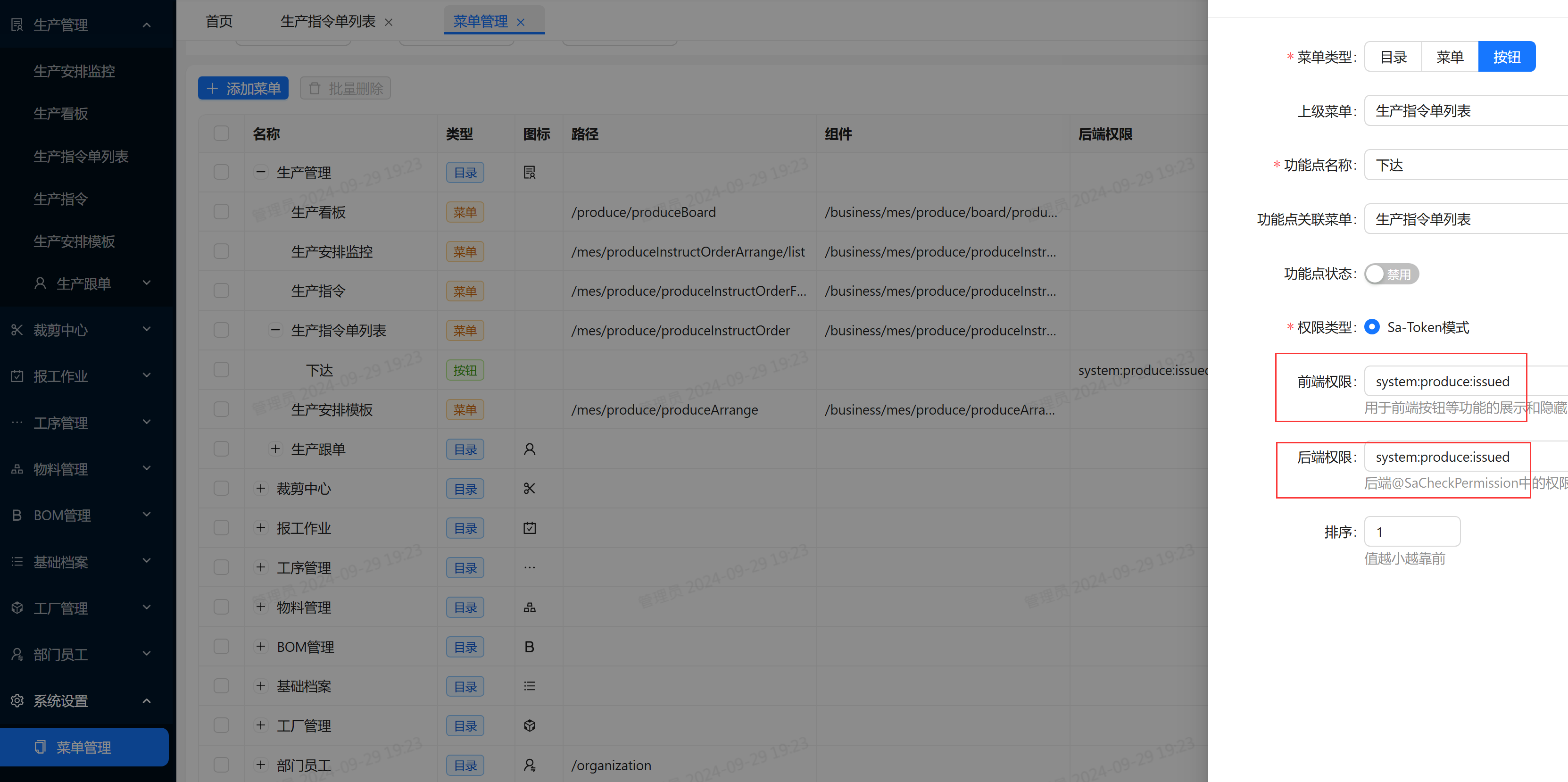Click the scissors icon beside 裁剪中心 in sidebar
The height and width of the screenshot is (782, 1568).
tap(17, 330)
